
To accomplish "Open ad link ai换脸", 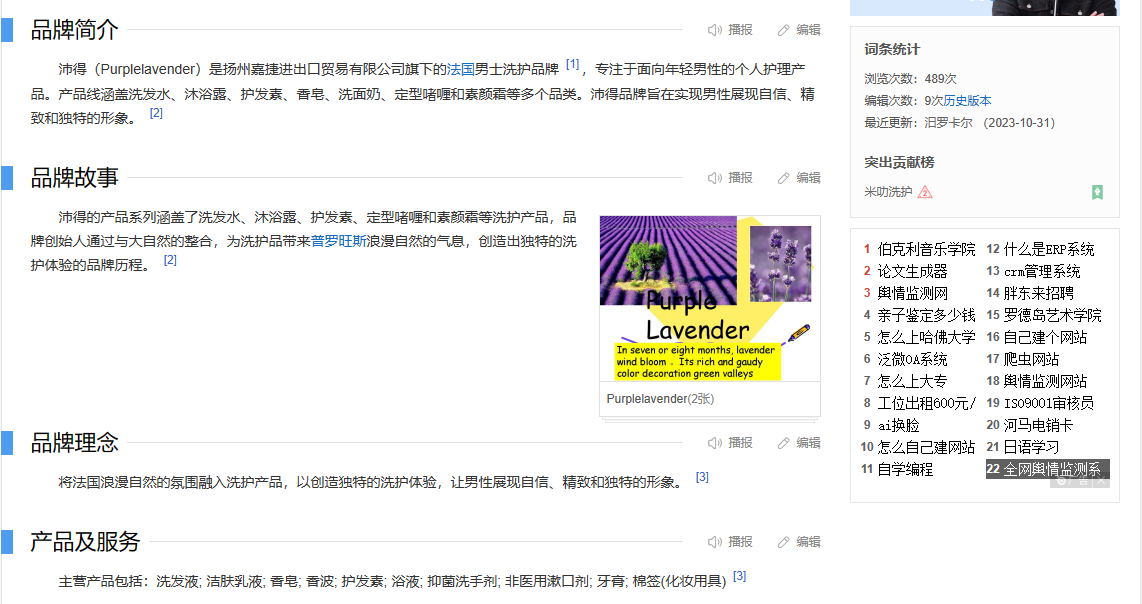I will click(898, 425).
